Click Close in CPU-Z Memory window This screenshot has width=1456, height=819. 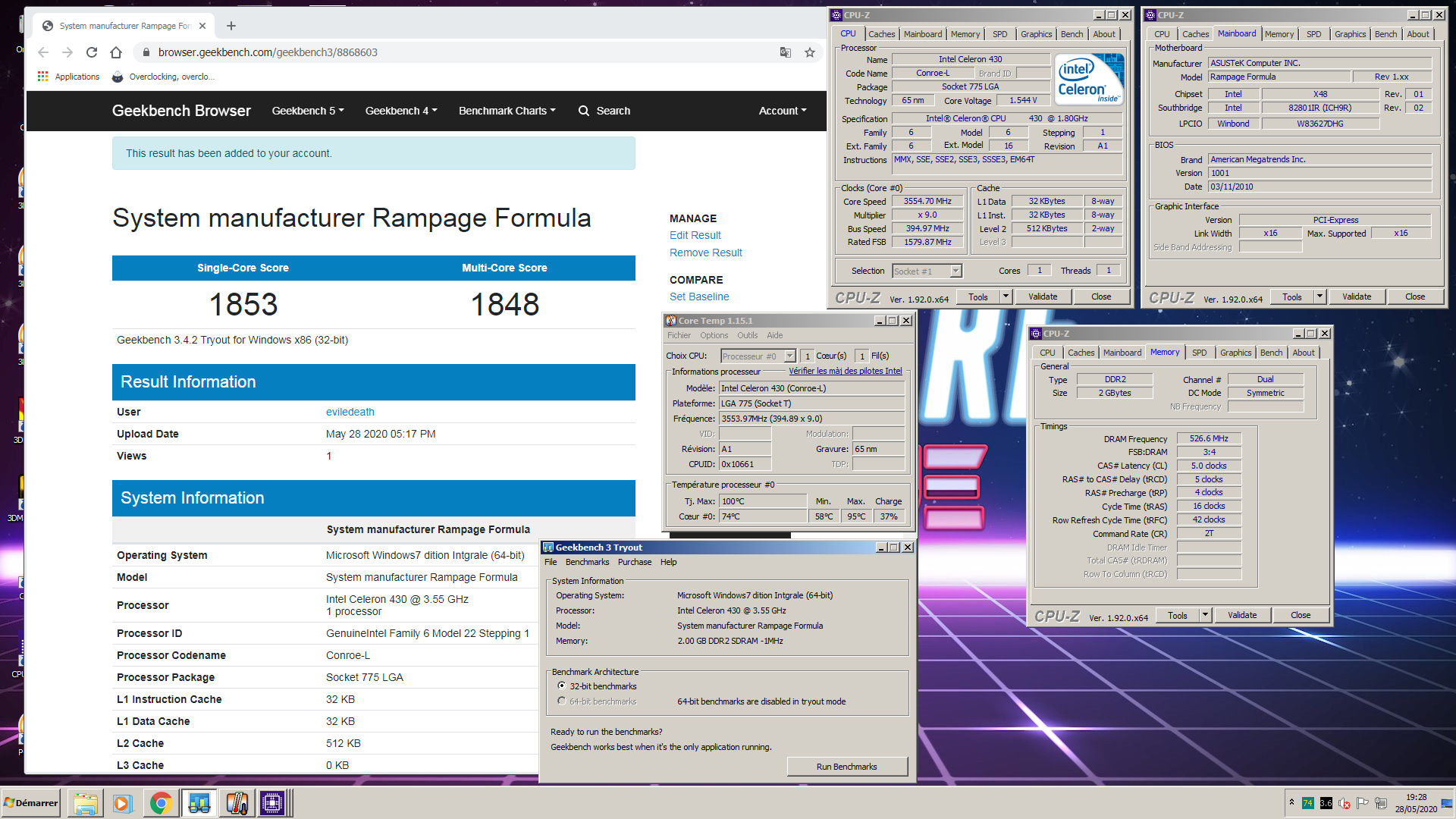tap(1301, 615)
